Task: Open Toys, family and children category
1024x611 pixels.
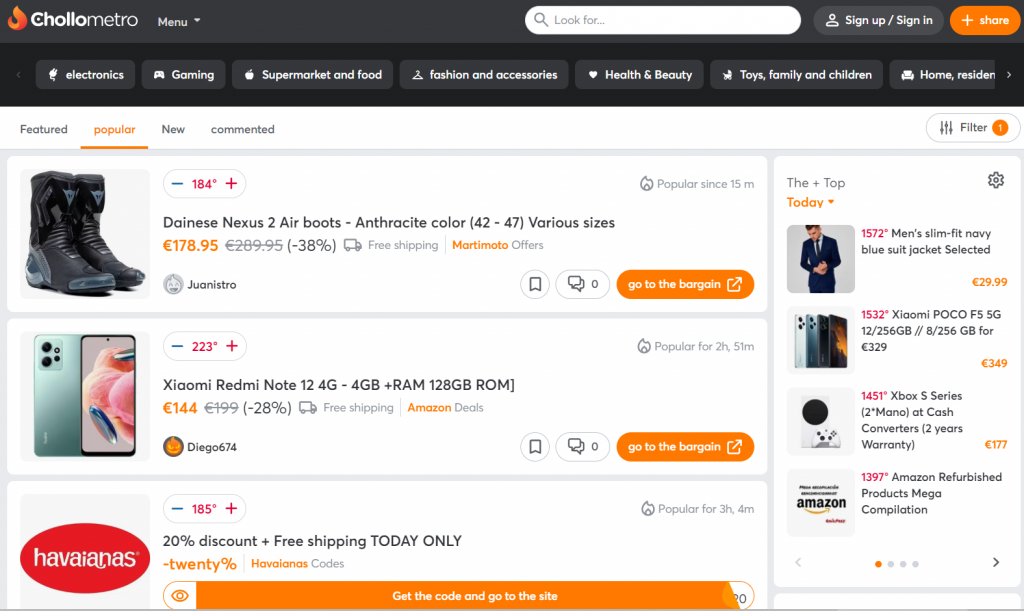Action: pos(797,75)
